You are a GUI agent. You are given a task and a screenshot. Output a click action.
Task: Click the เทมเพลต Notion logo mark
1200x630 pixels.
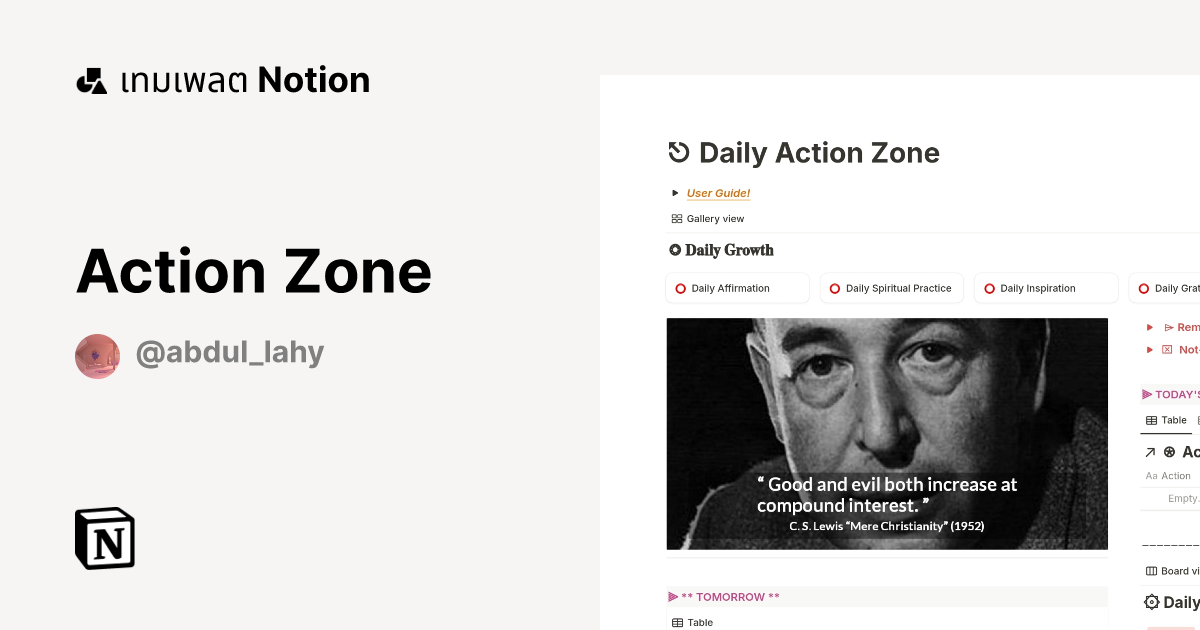[90, 79]
